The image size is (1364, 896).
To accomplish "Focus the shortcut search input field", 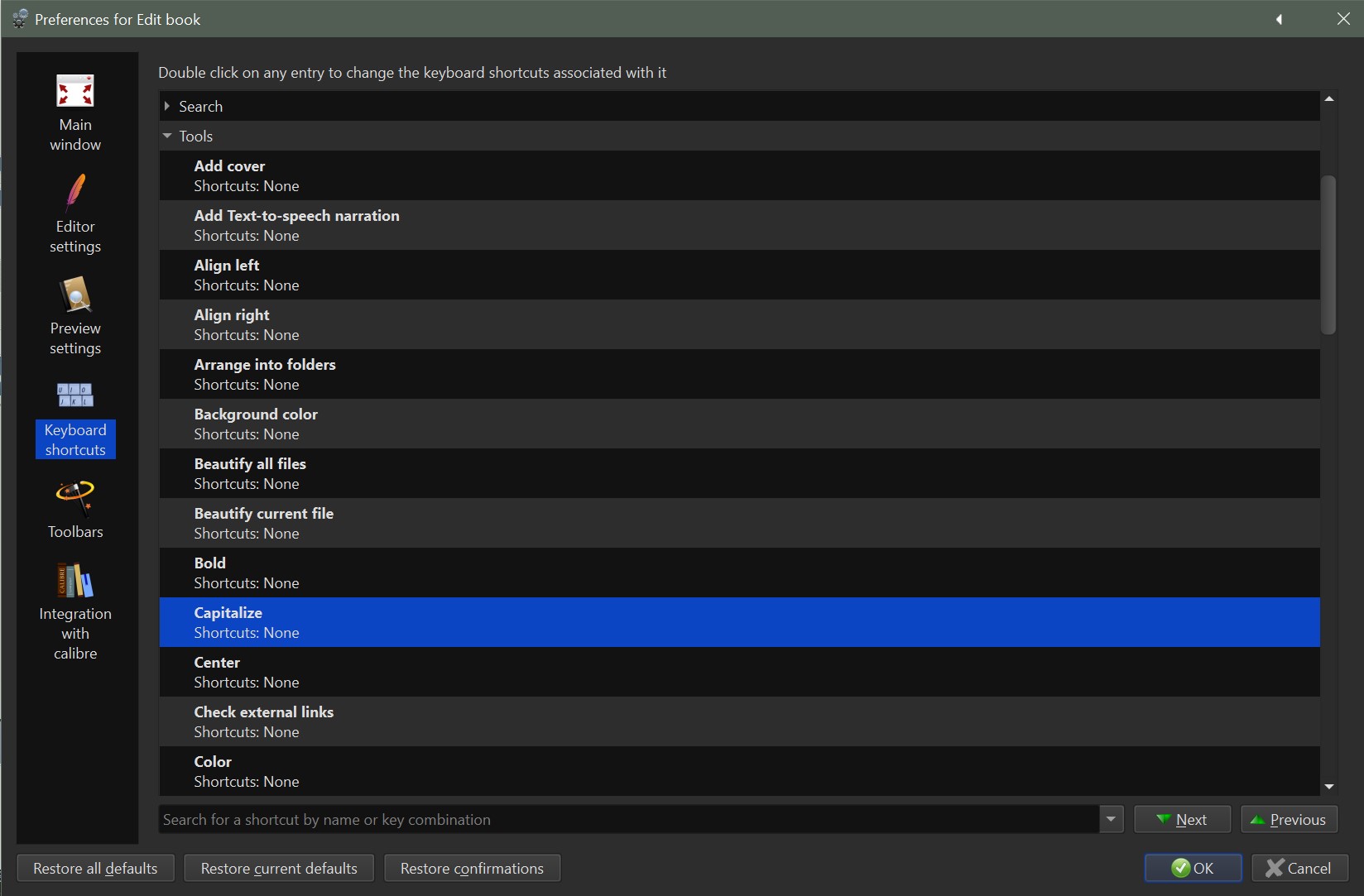I will [629, 820].
